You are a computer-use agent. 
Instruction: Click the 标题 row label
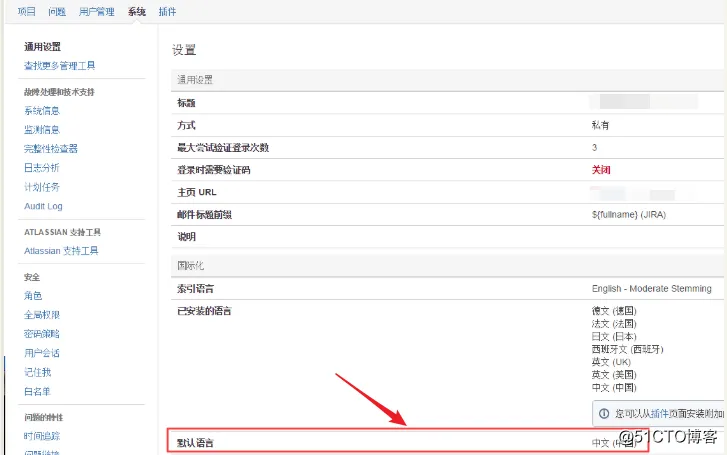[186, 103]
